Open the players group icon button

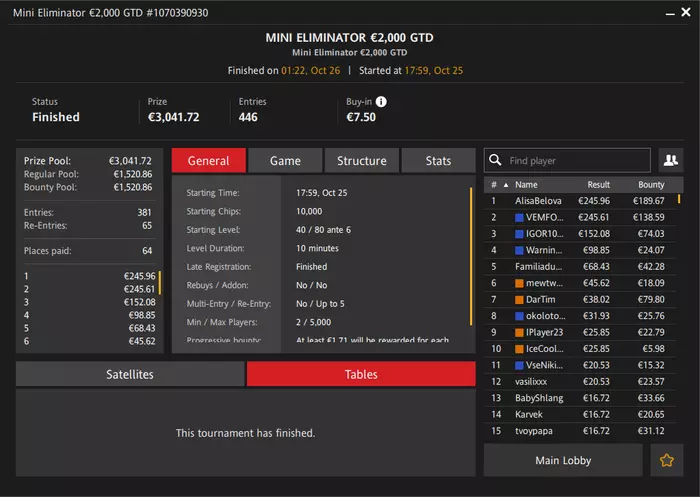(x=671, y=160)
